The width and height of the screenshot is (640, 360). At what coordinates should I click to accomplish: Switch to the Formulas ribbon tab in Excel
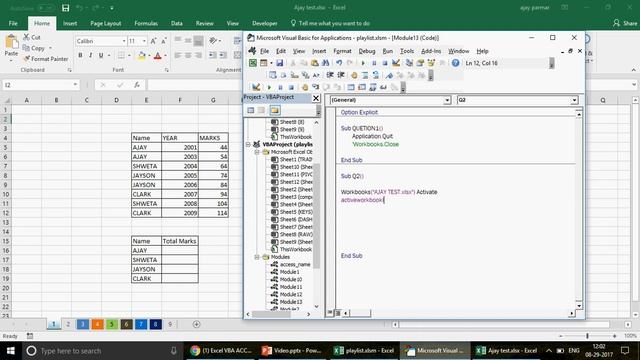146,23
